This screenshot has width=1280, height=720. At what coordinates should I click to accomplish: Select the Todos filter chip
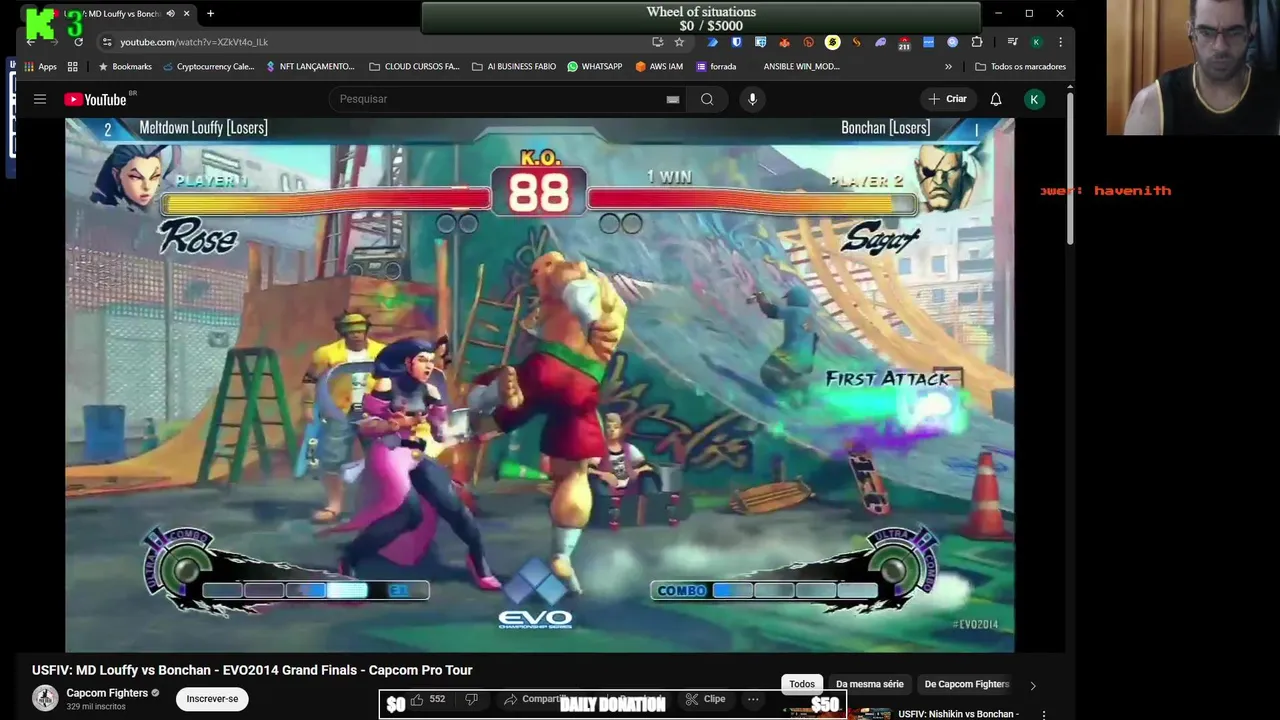click(x=802, y=684)
